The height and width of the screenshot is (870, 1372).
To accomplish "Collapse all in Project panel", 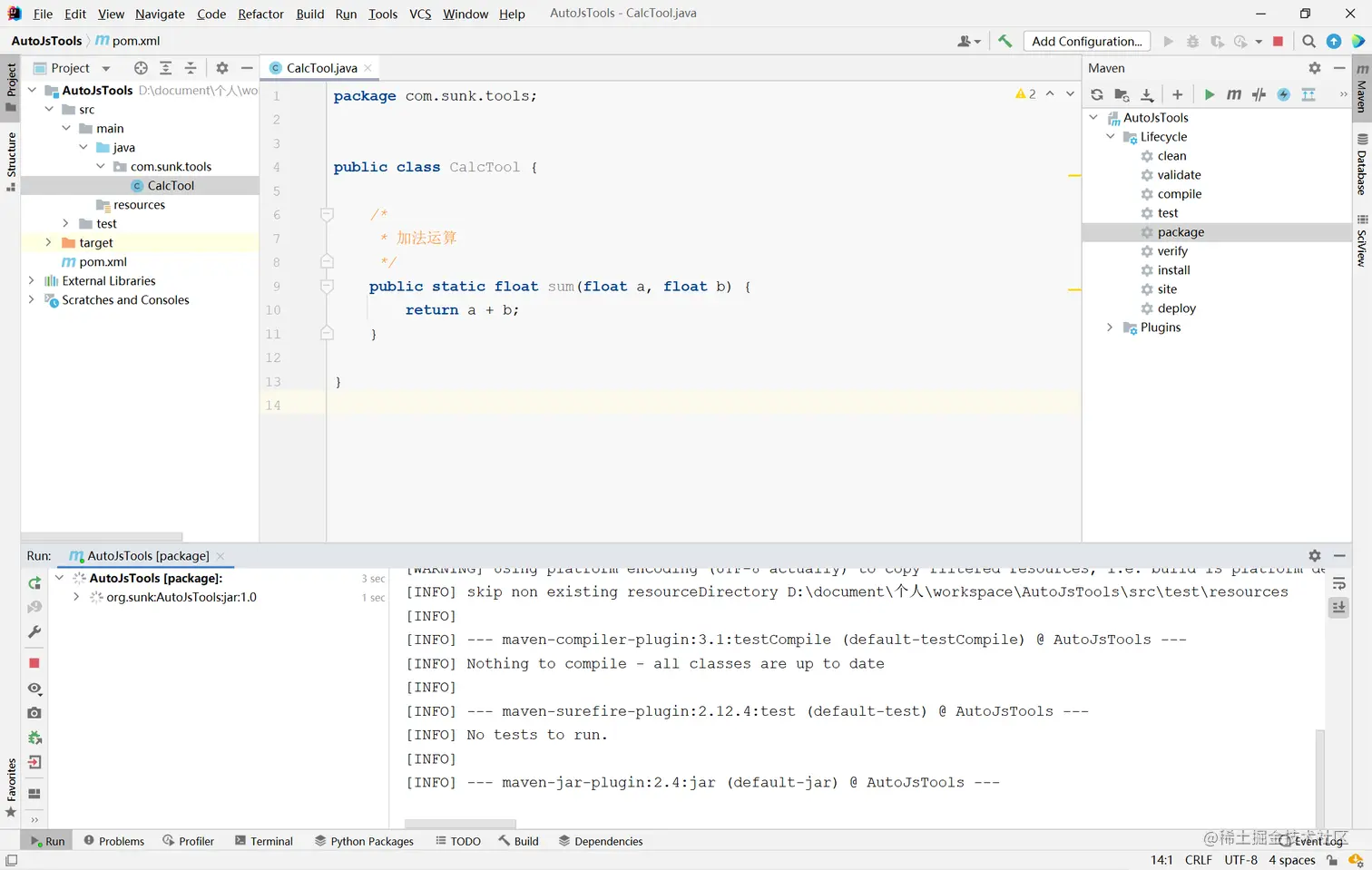I will [191, 68].
